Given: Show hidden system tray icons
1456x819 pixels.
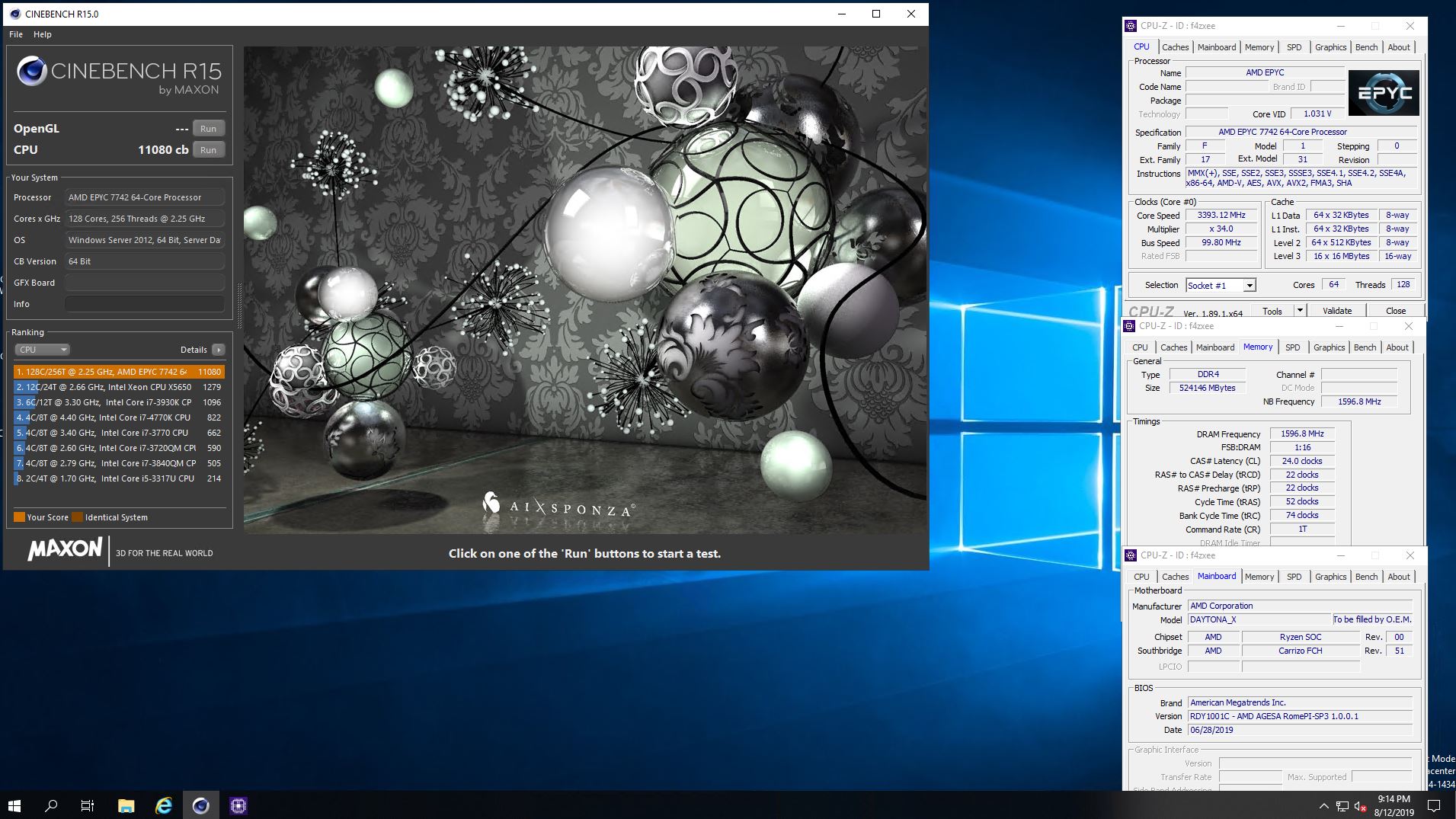Looking at the screenshot, I should pos(1323,806).
